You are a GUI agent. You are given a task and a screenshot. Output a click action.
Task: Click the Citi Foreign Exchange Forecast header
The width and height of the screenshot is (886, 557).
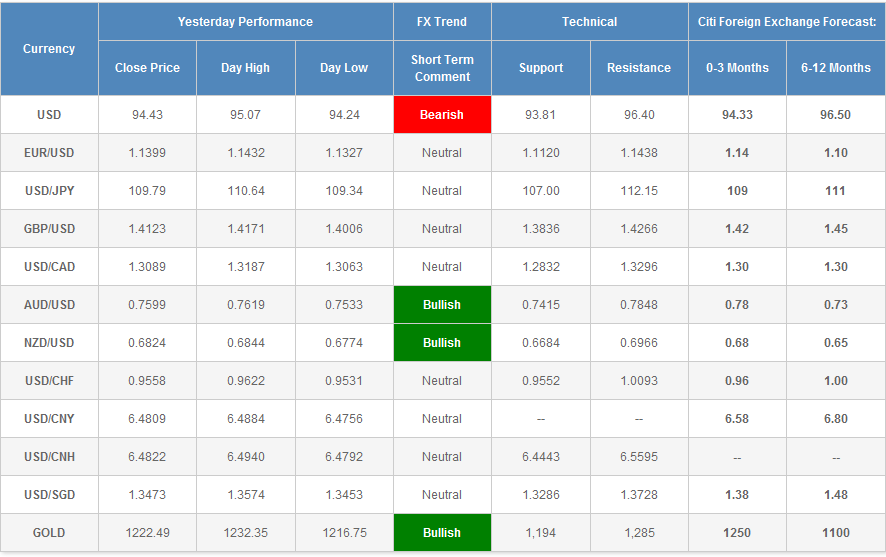coord(786,22)
